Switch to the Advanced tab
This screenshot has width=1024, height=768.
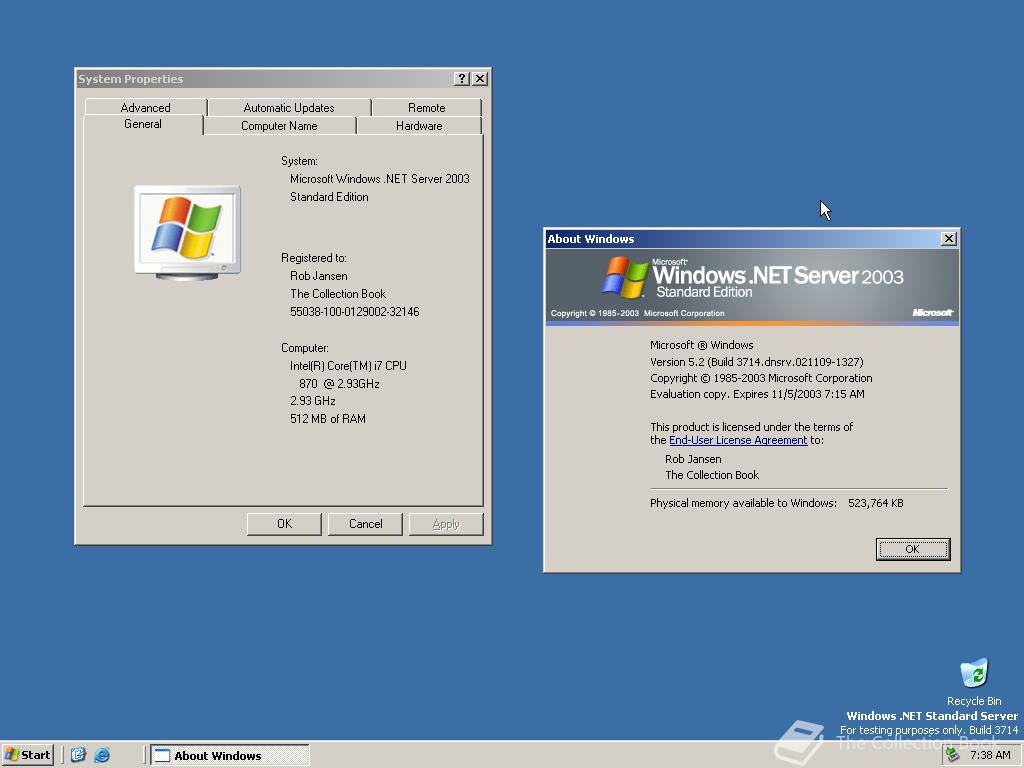tap(145, 108)
